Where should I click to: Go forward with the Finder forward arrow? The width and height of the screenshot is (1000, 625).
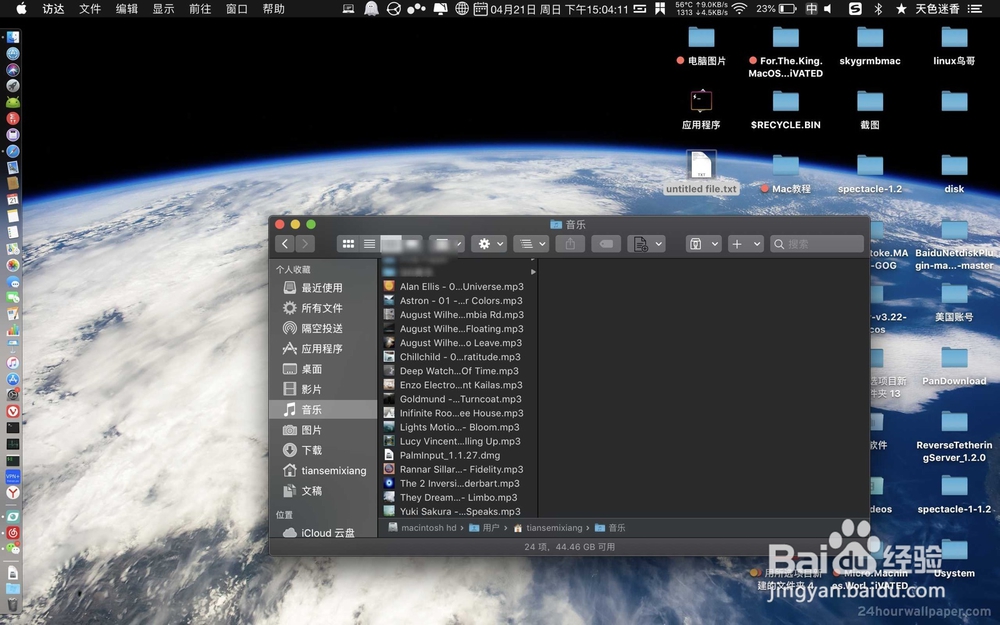305,244
